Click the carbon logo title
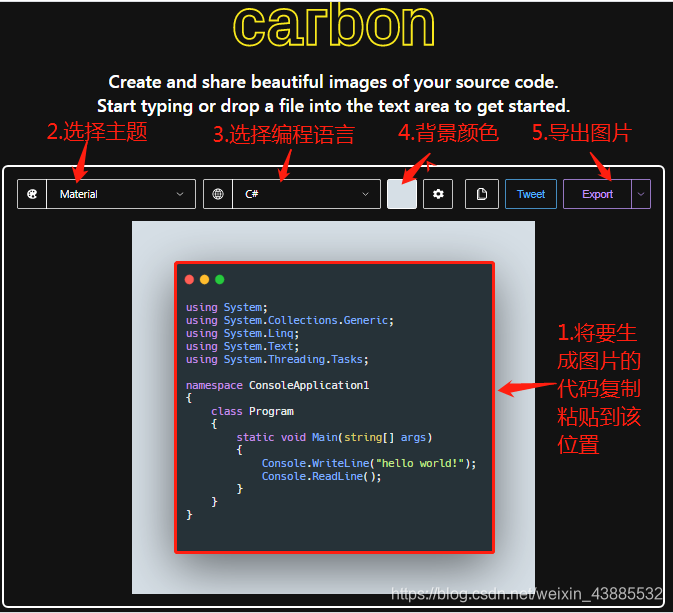The image size is (673, 613). 334,24
